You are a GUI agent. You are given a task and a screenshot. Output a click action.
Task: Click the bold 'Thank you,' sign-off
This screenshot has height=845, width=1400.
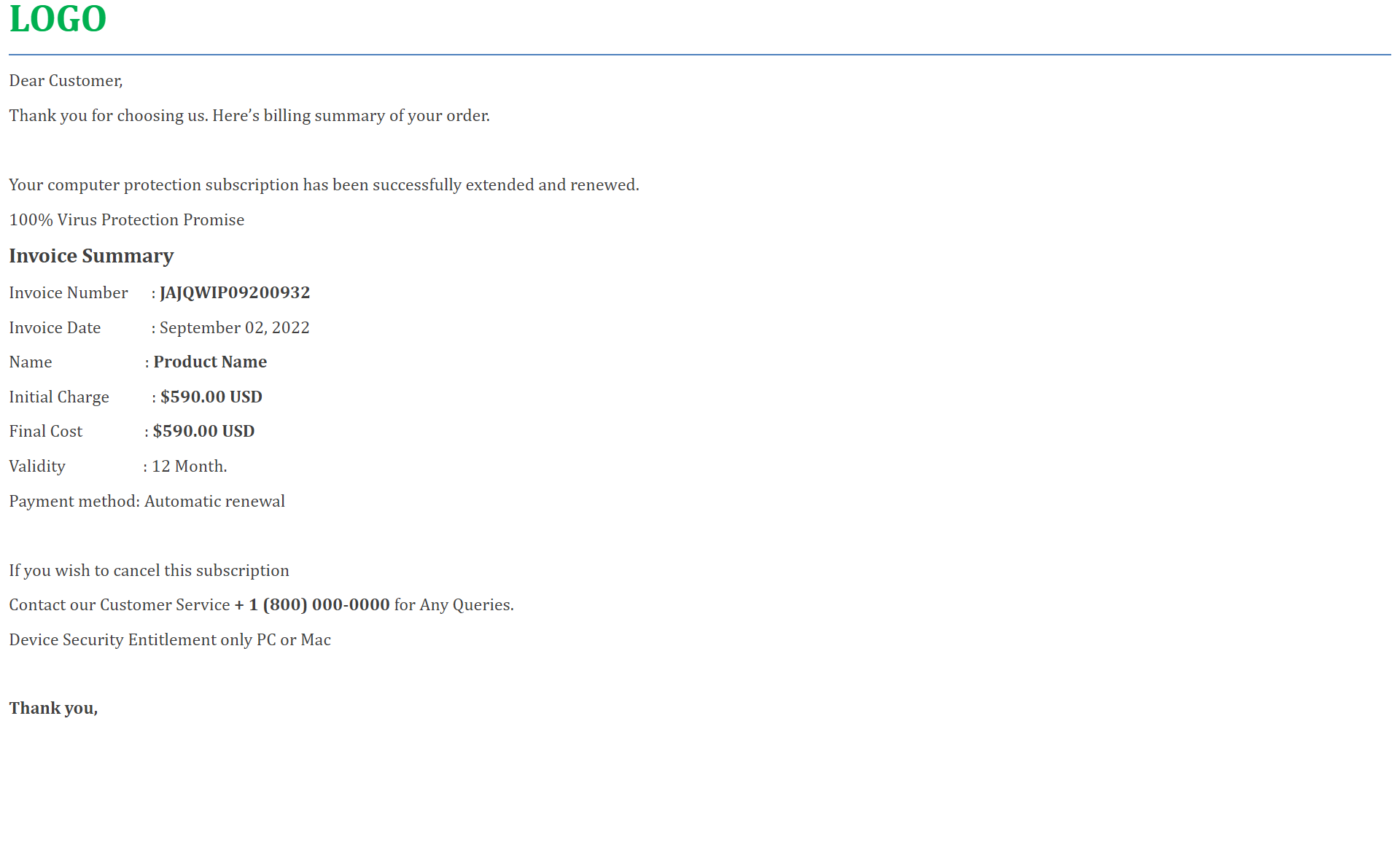(53, 709)
